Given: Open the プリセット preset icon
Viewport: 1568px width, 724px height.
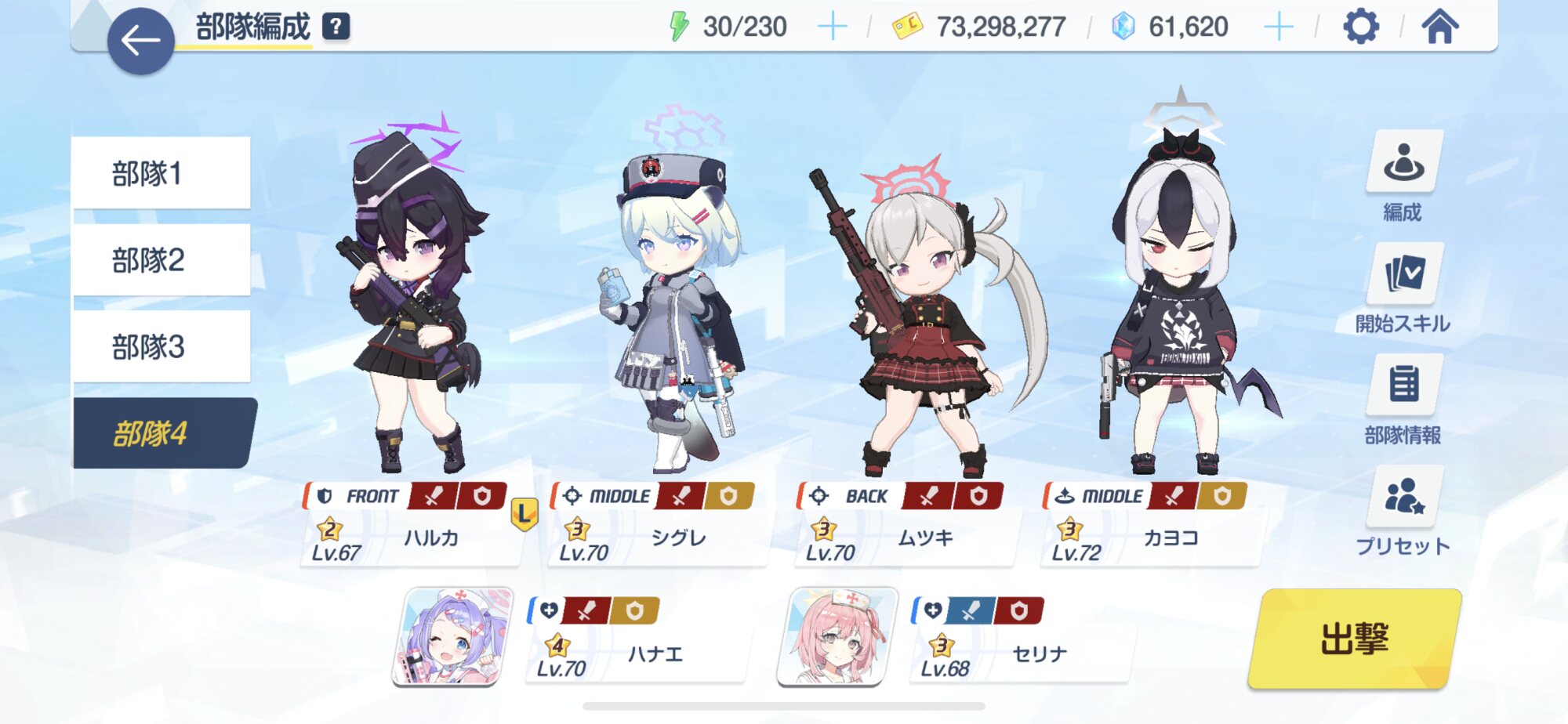Looking at the screenshot, I should coord(1403,497).
